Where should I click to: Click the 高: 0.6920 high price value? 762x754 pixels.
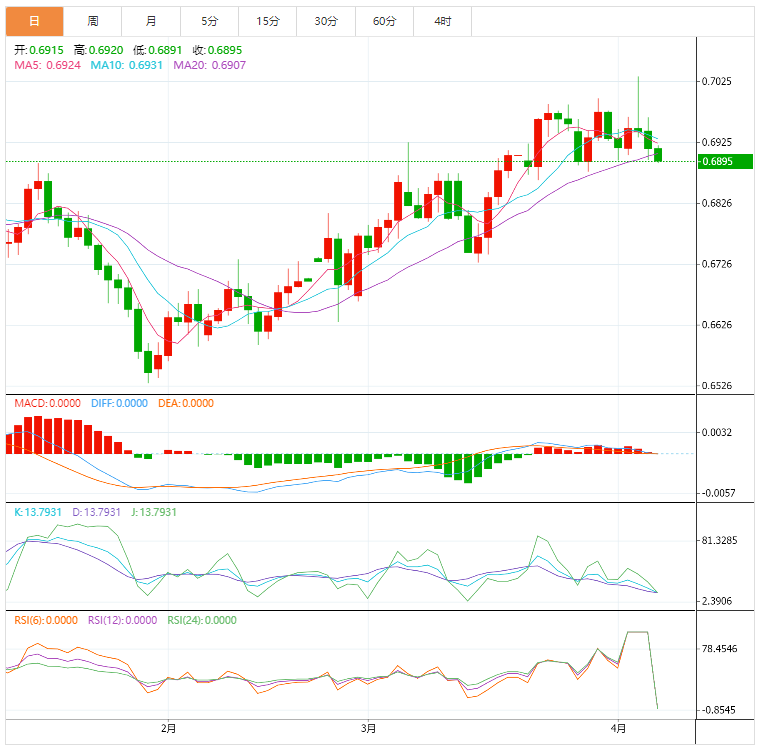pyautogui.click(x=99, y=50)
